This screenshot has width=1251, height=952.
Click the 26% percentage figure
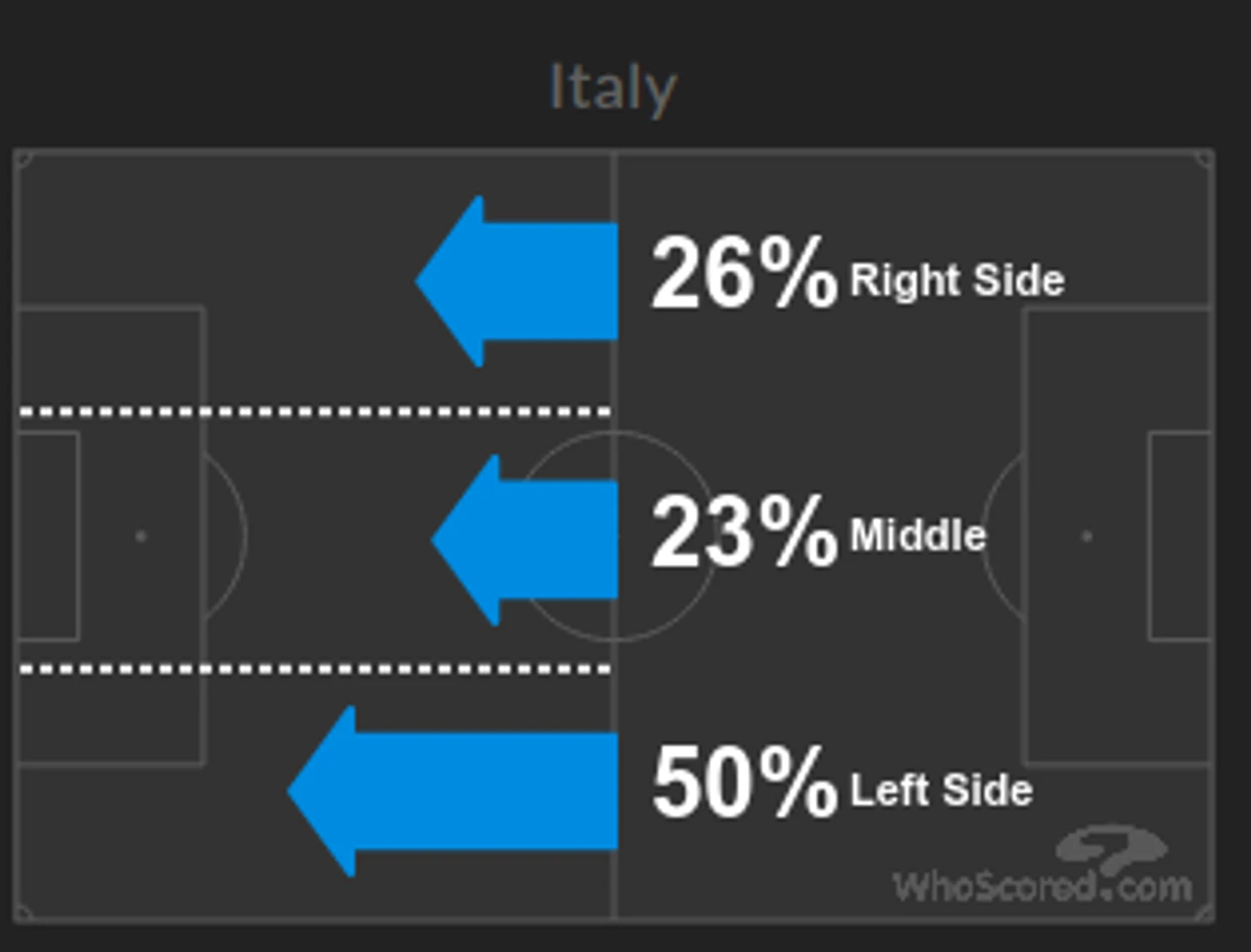[x=744, y=273]
